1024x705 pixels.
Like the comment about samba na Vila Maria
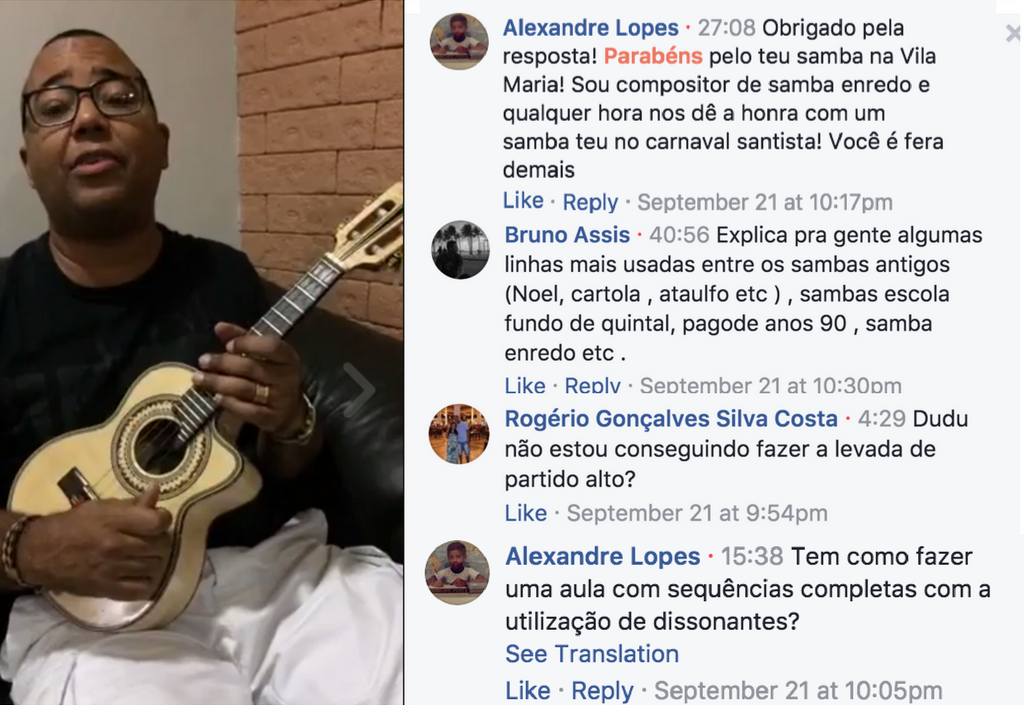523,201
